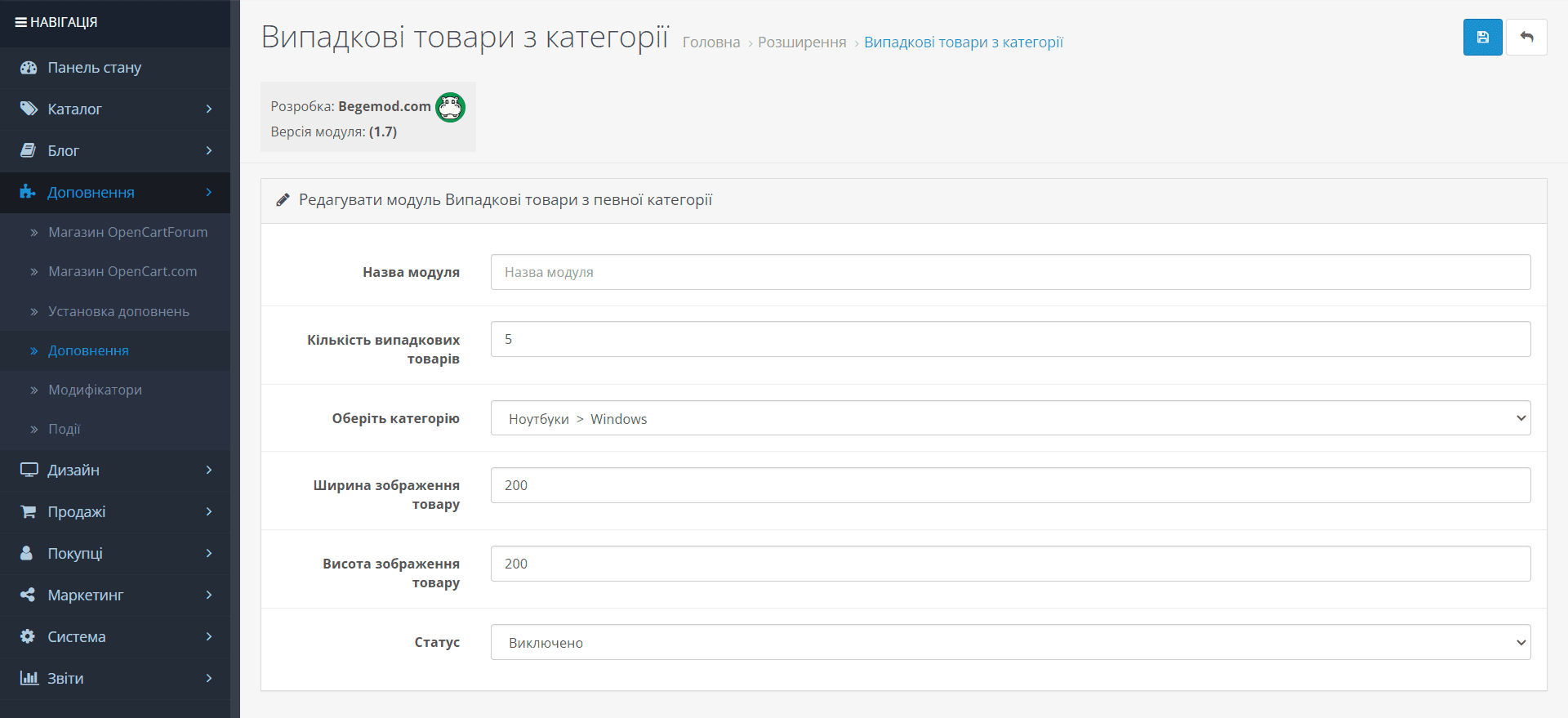This screenshot has height=718, width=1568.
Task: Click the page title heading
Action: pyautogui.click(x=465, y=38)
